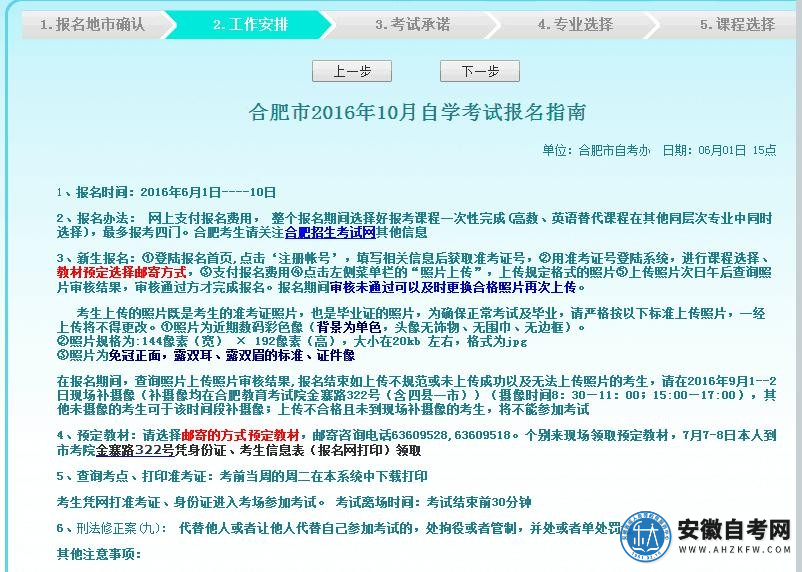
Task: Open the 3.考试承诺 step tab
Action: click(x=412, y=25)
